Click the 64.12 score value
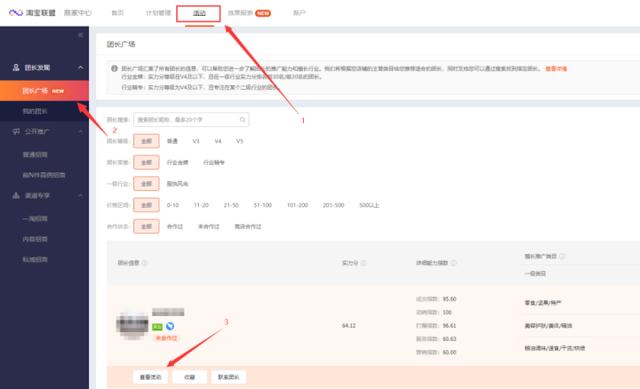Image resolution: width=640 pixels, height=389 pixels. [349, 326]
